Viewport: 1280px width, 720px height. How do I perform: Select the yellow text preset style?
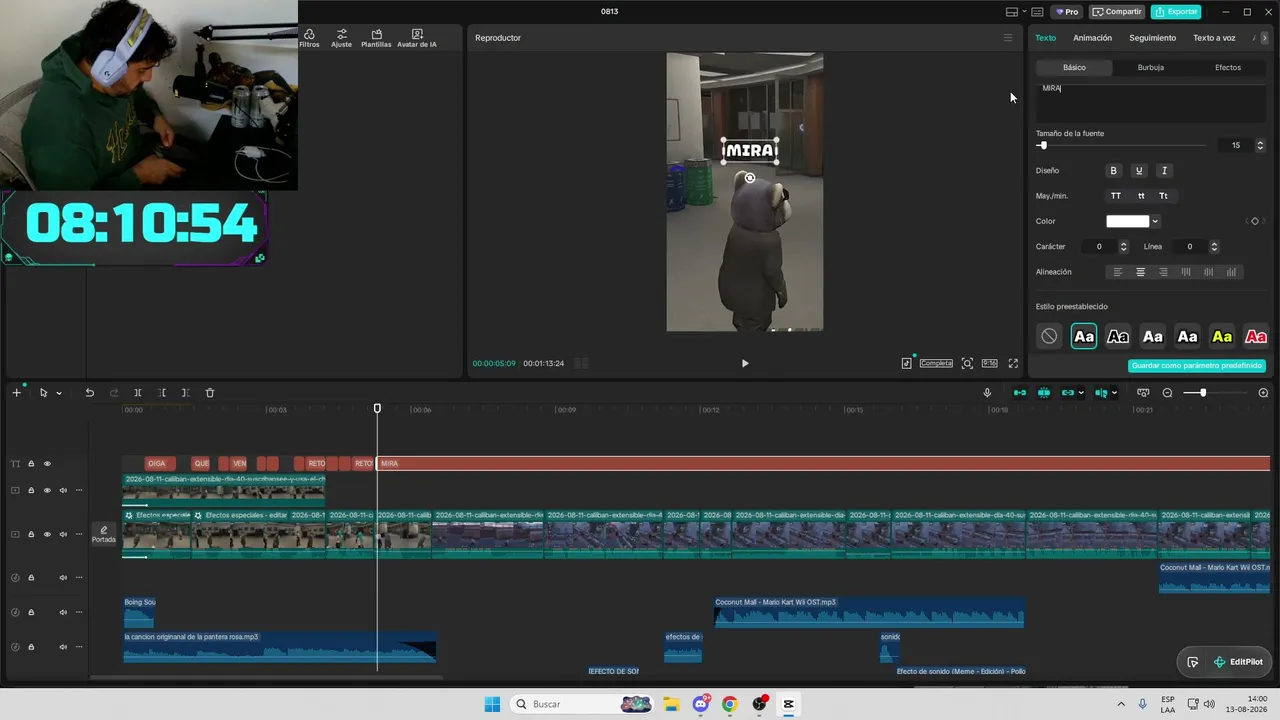point(1222,337)
